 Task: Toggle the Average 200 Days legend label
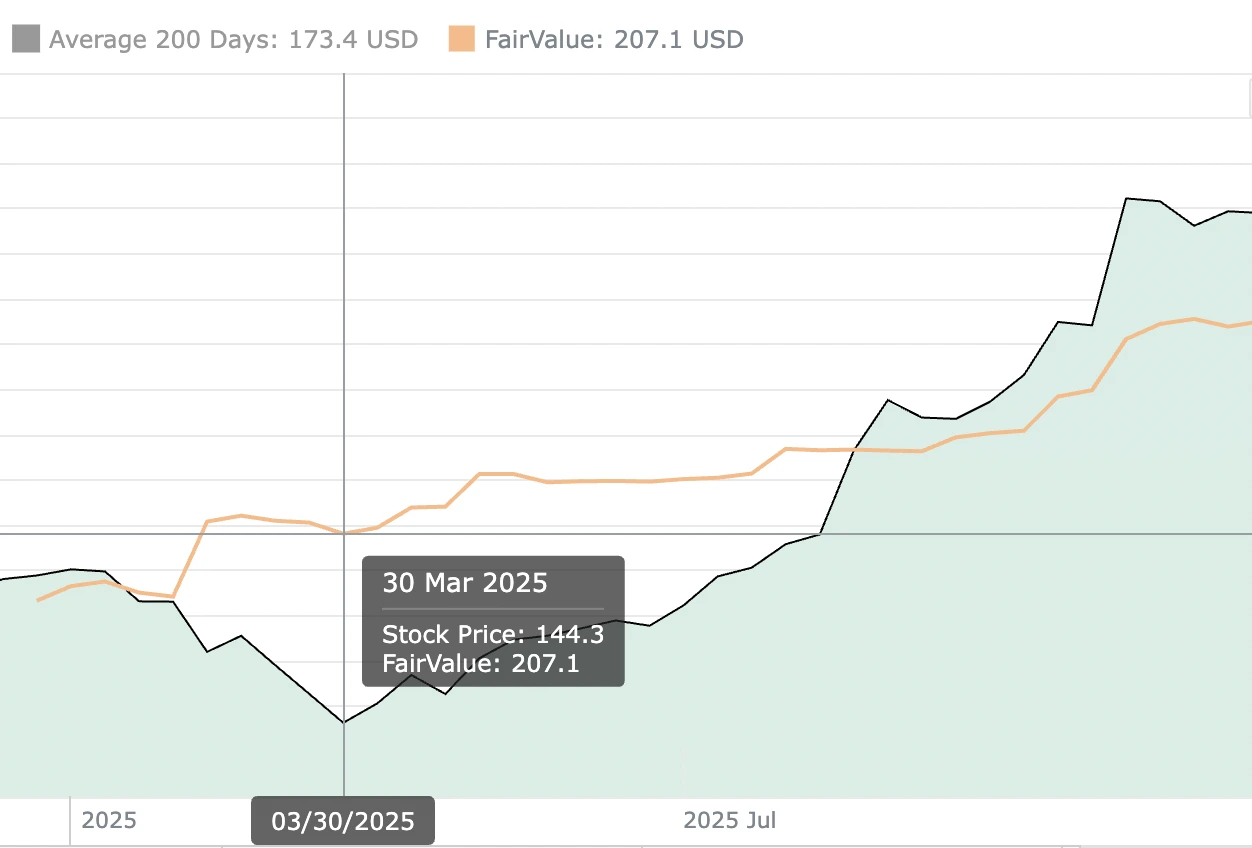pyautogui.click(x=233, y=40)
